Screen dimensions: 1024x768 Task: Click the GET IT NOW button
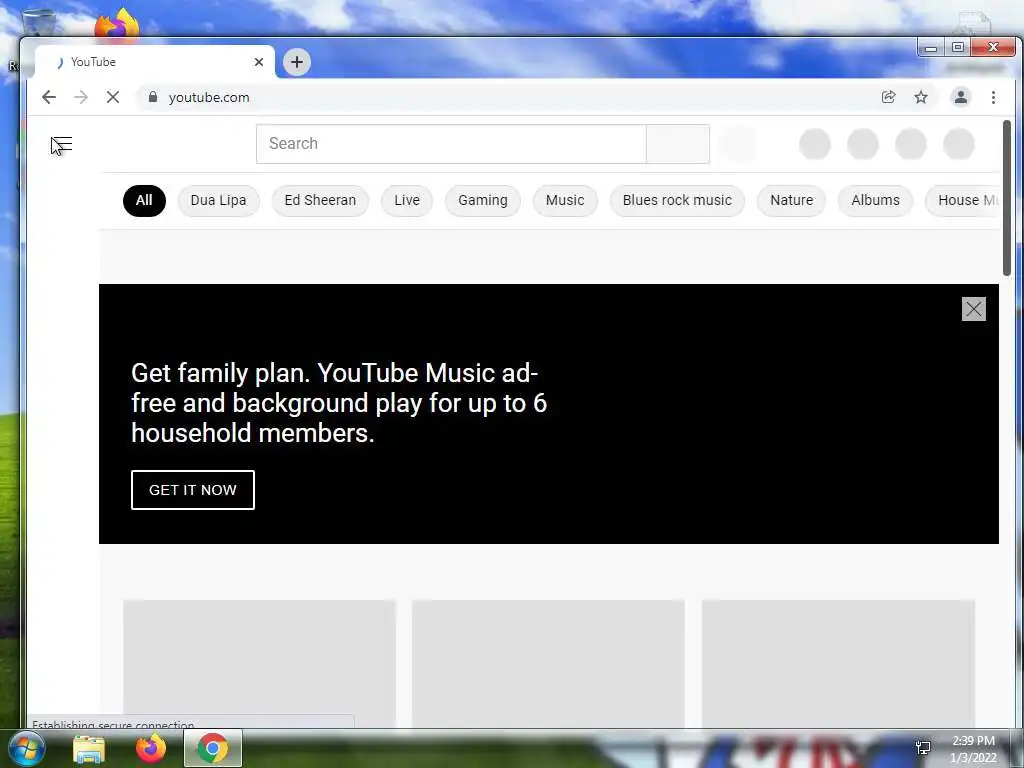tap(193, 490)
